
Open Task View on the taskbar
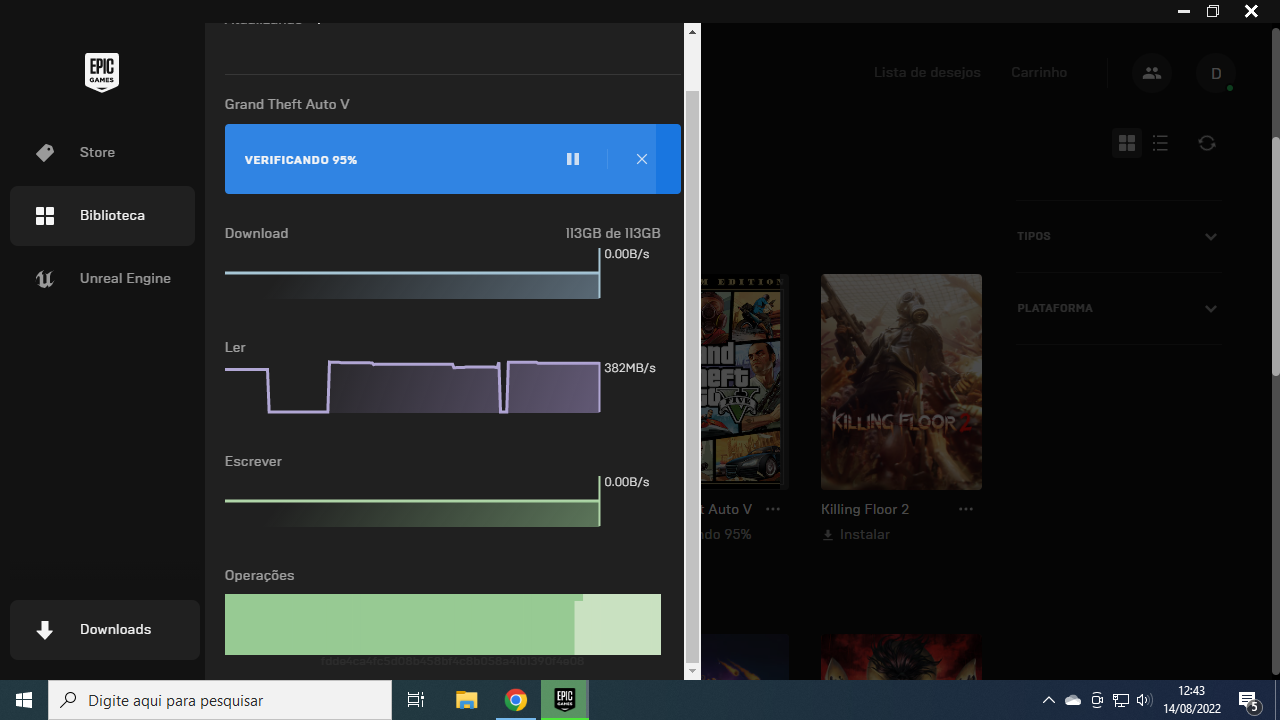[x=416, y=700]
